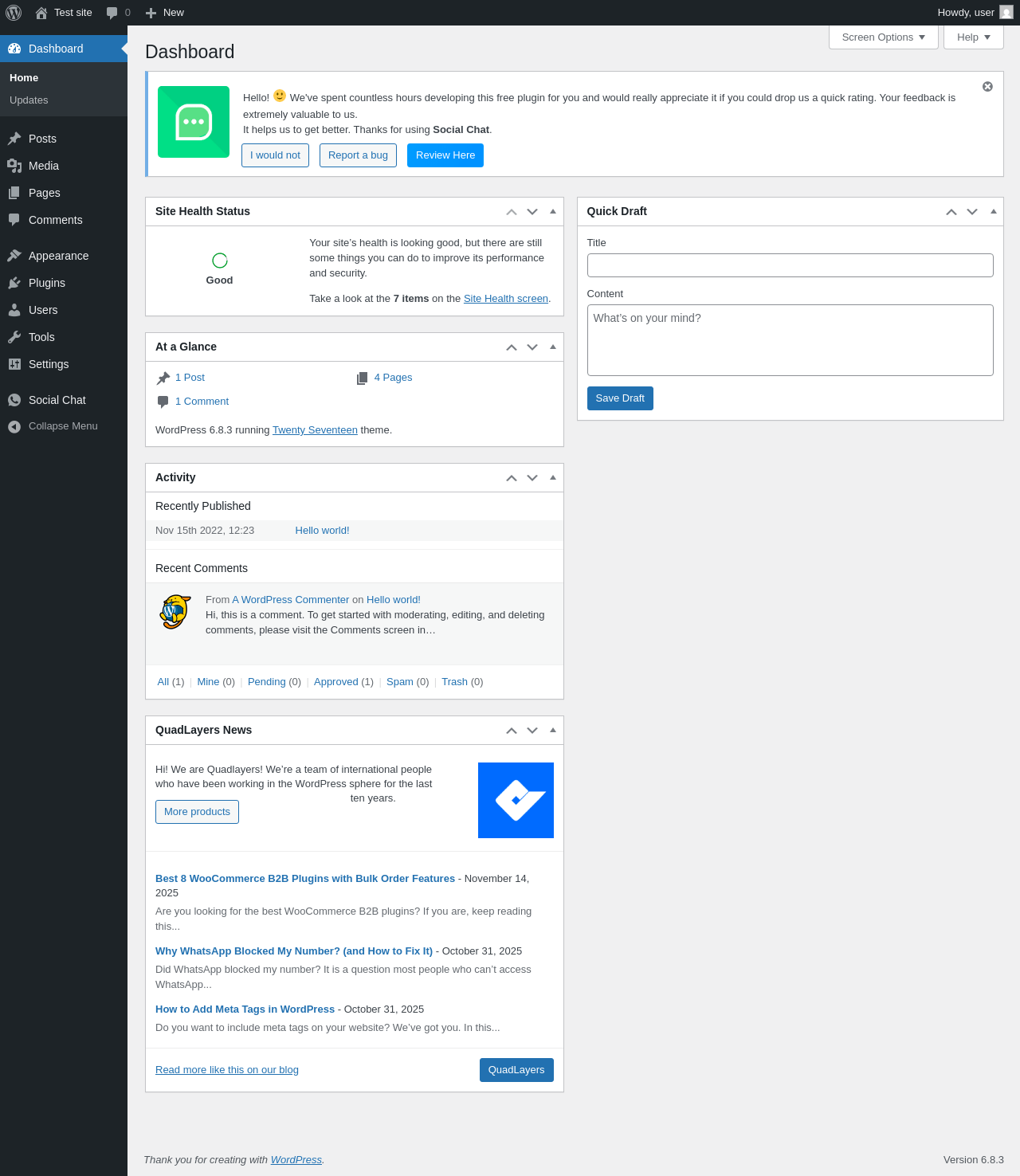Click the Dashboard gauge icon in sidebar
Viewport: 1020px width, 1176px height.
pos(14,49)
